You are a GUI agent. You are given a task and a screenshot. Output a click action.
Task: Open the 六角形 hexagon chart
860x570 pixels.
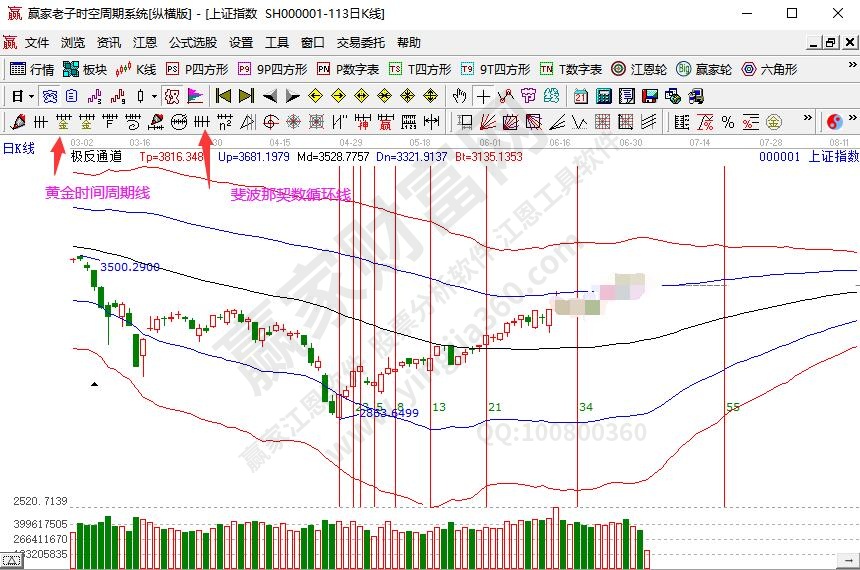point(768,69)
